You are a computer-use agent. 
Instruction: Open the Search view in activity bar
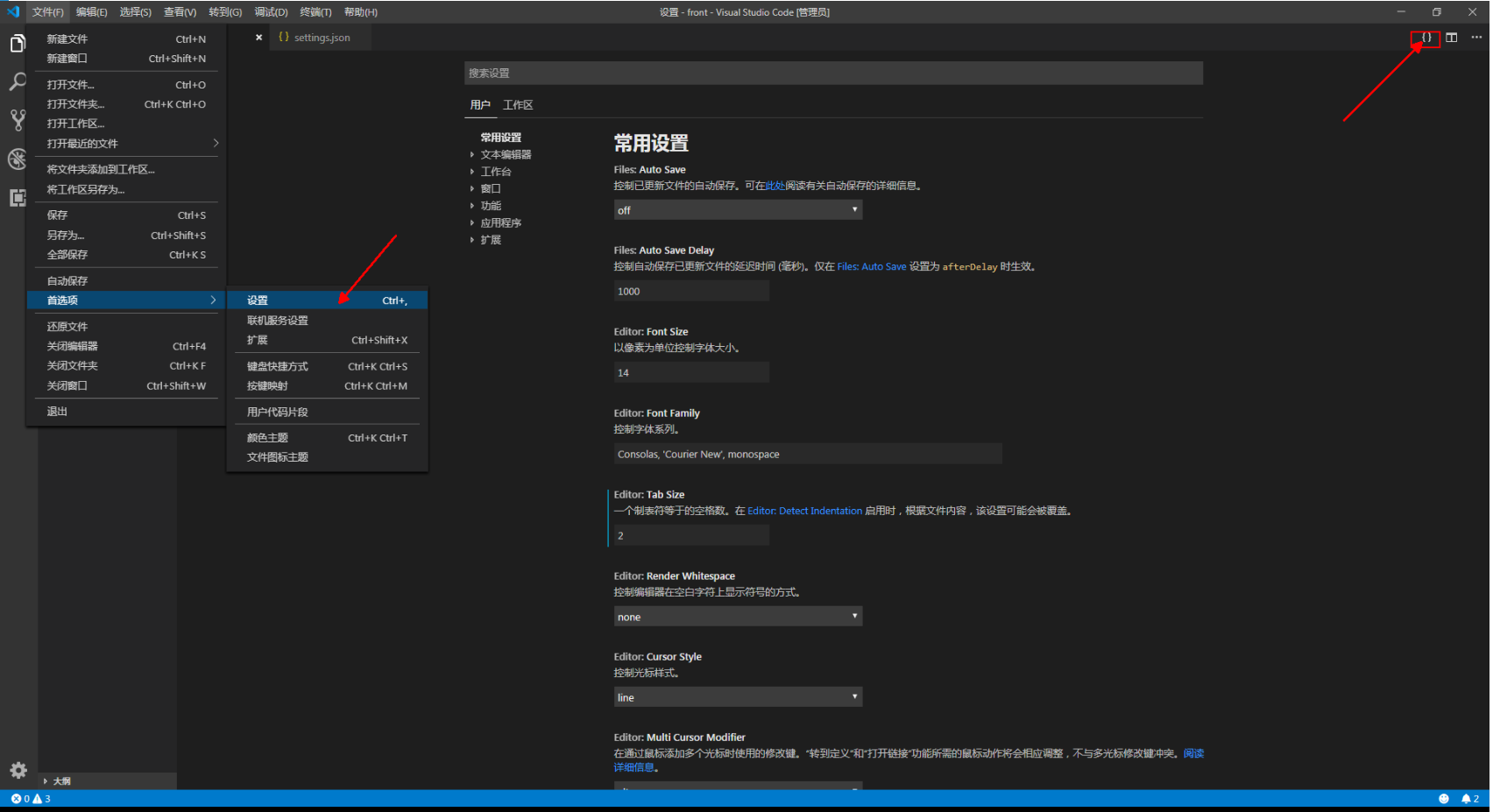(18, 81)
